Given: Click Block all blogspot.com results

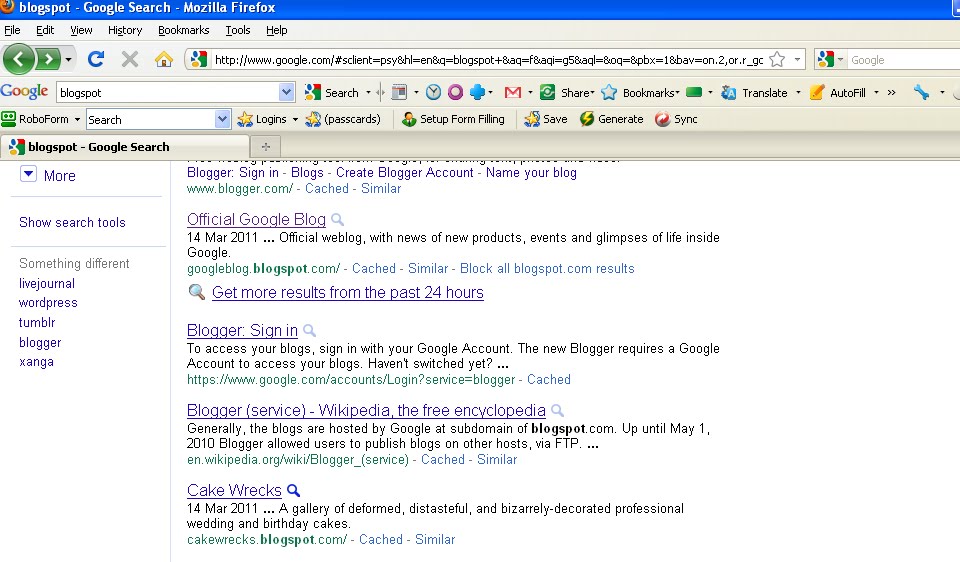Looking at the screenshot, I should pyautogui.click(x=547, y=269).
